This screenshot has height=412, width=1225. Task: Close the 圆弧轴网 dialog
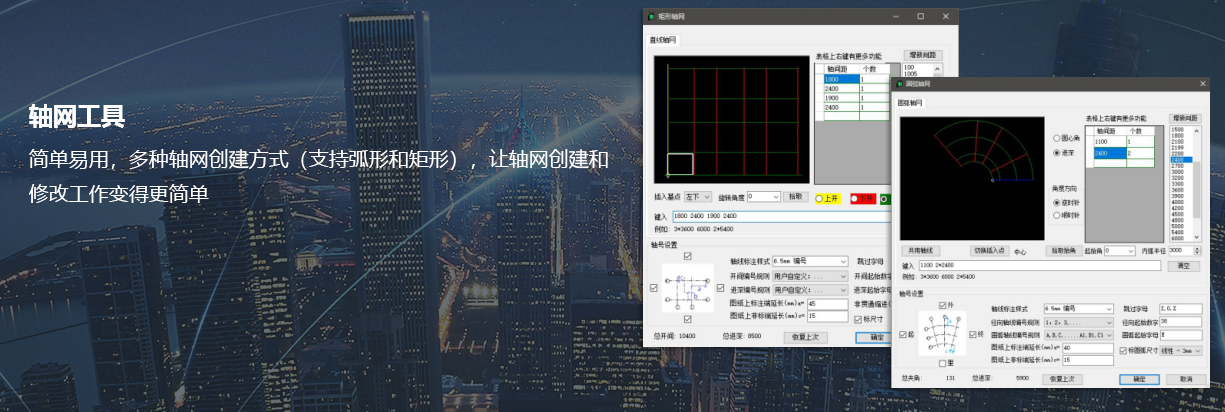1203,84
